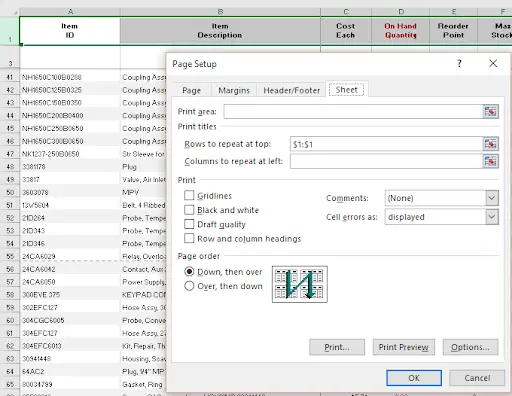Image resolution: width=512 pixels, height=396 pixels.
Task: Click the Columns to repeat range selector icon
Action: 490,161
